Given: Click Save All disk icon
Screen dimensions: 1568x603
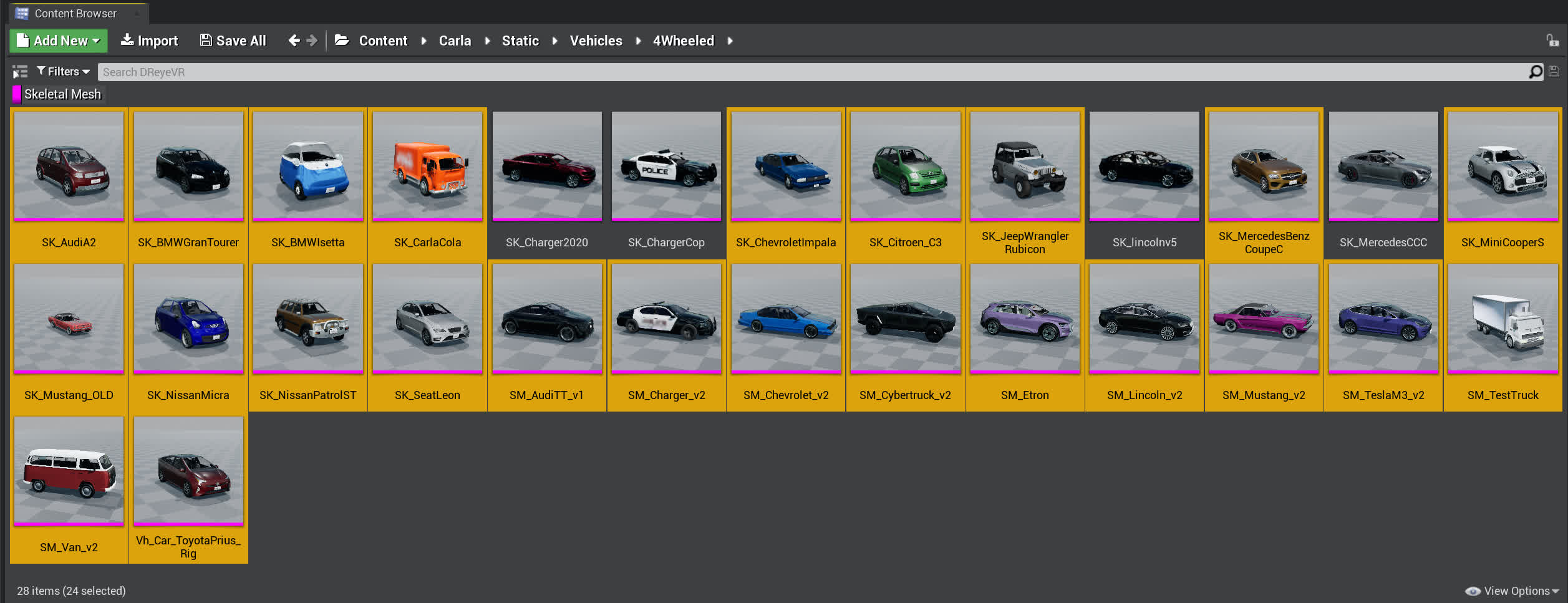Looking at the screenshot, I should click(206, 41).
